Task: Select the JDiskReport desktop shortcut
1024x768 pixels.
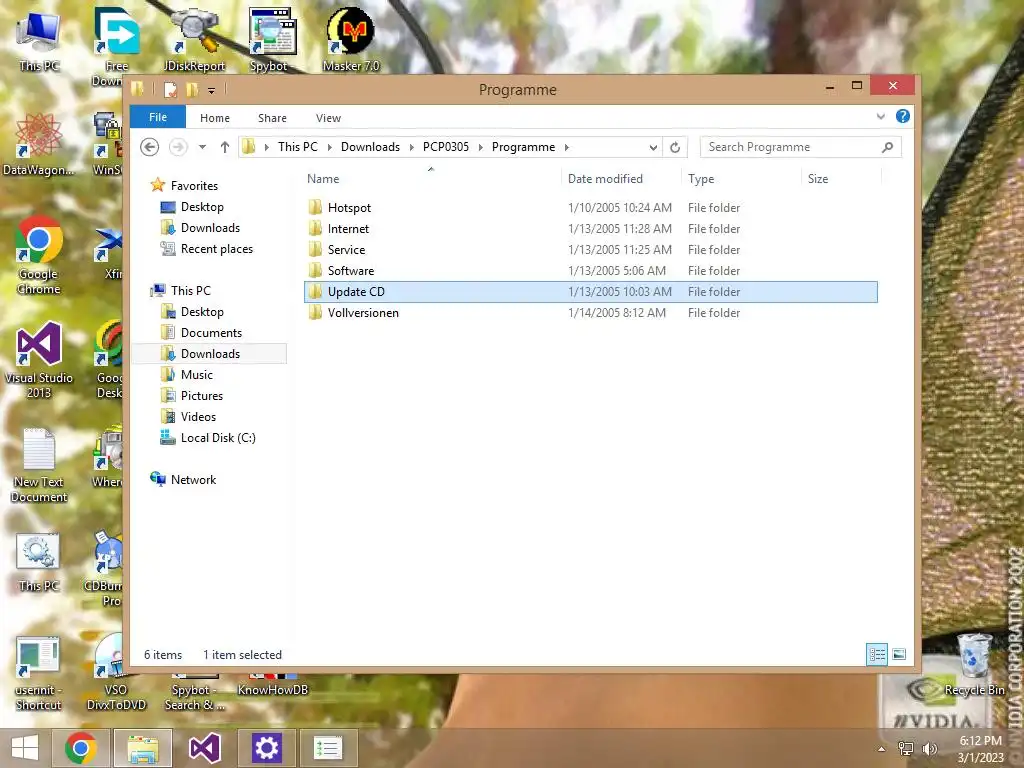Action: (x=194, y=39)
